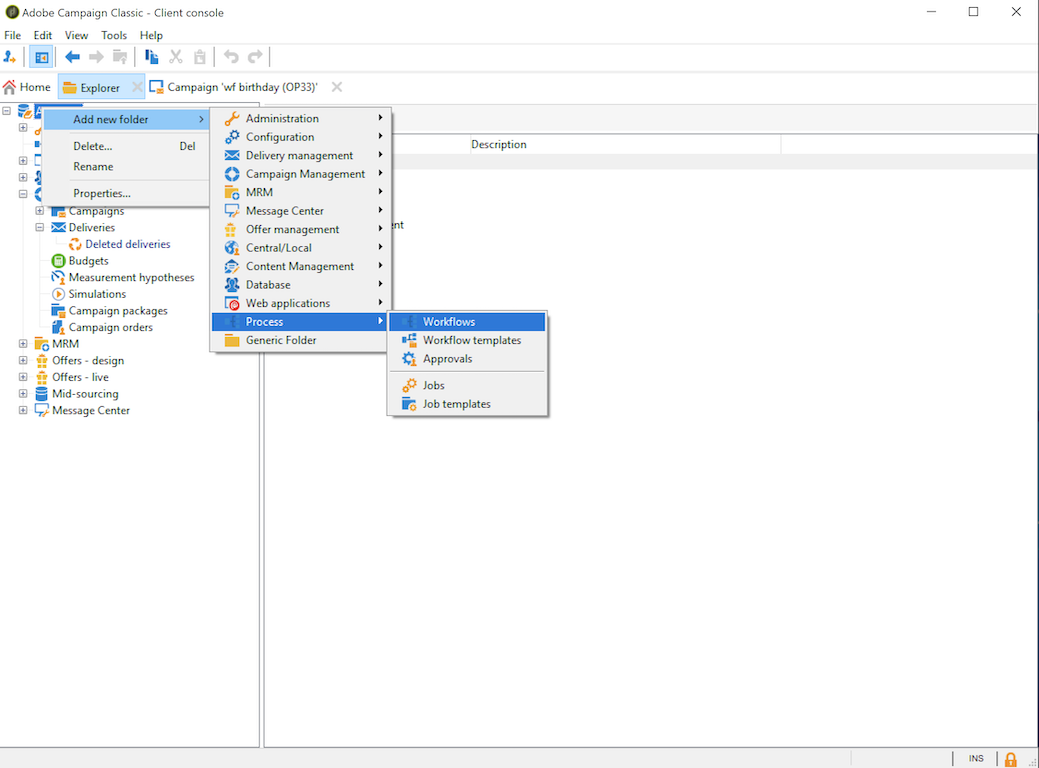
Task: Select Deleted deliveries tree item
Action: [127, 245]
